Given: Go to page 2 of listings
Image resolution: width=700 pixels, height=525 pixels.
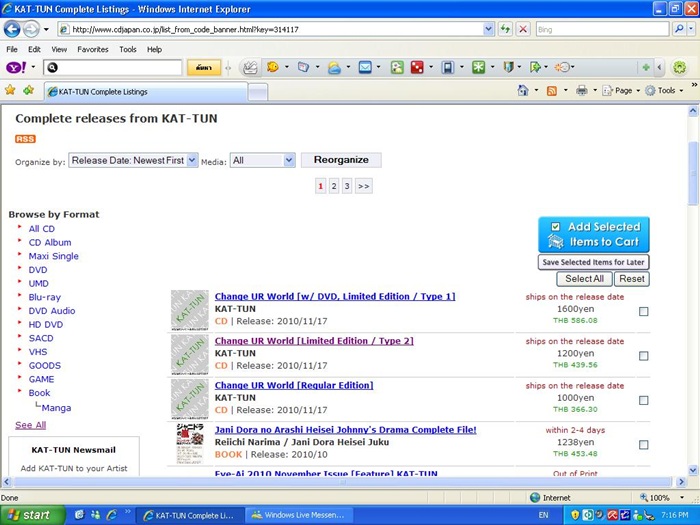Looking at the screenshot, I should pos(333,186).
